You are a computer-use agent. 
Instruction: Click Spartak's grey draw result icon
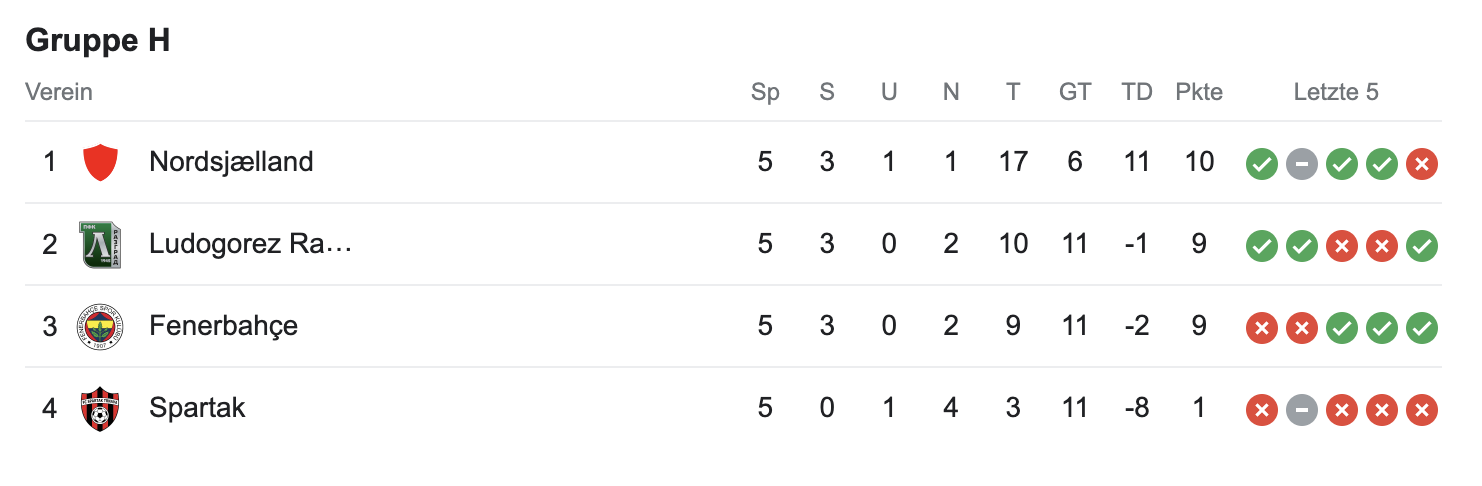(x=1301, y=409)
